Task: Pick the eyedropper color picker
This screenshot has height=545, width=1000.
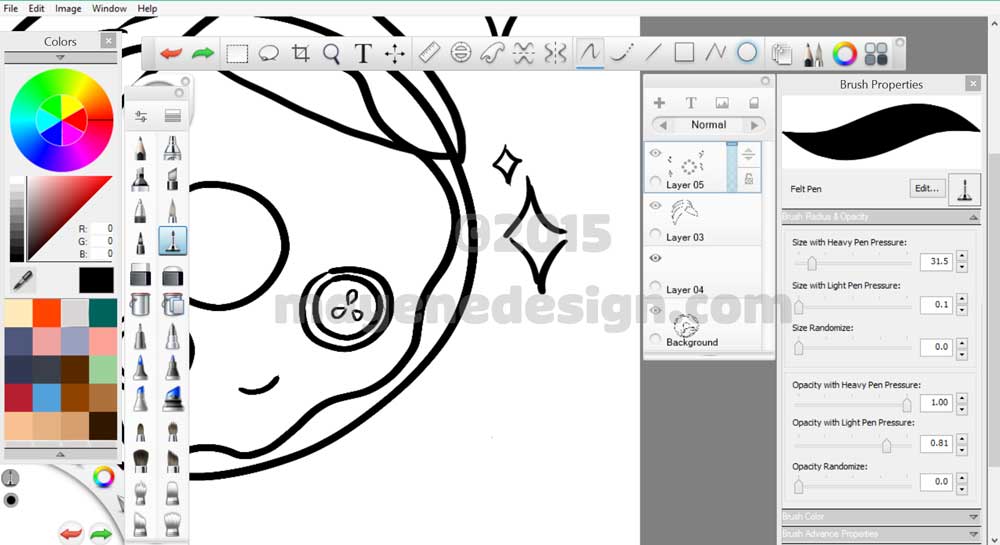Action: pos(24,279)
